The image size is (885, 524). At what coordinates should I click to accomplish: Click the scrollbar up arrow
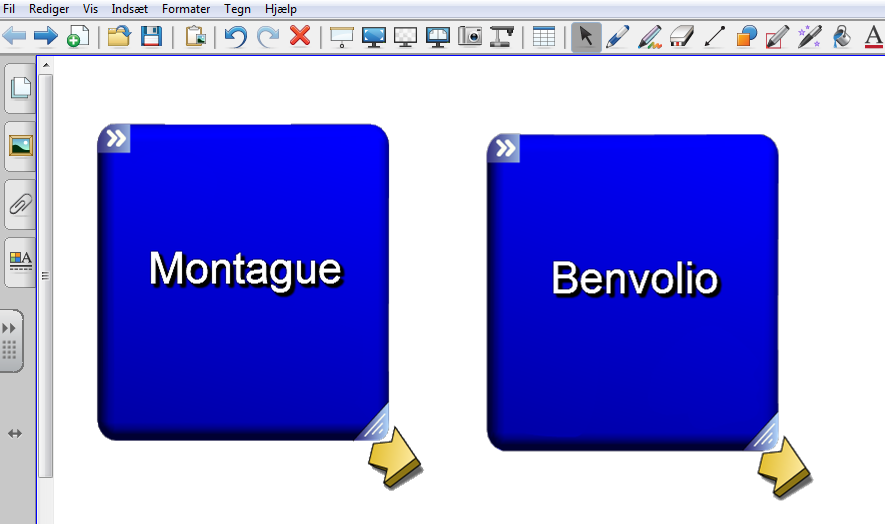coord(46,66)
